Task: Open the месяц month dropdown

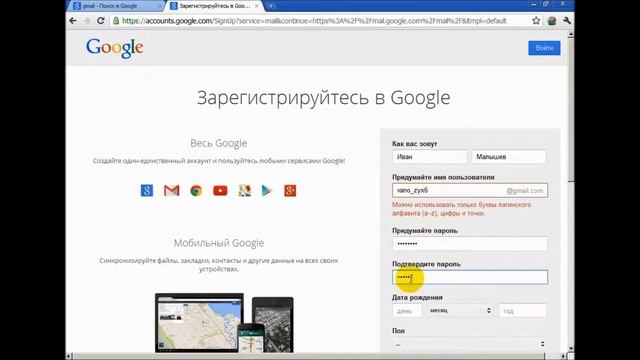Action: point(460,311)
